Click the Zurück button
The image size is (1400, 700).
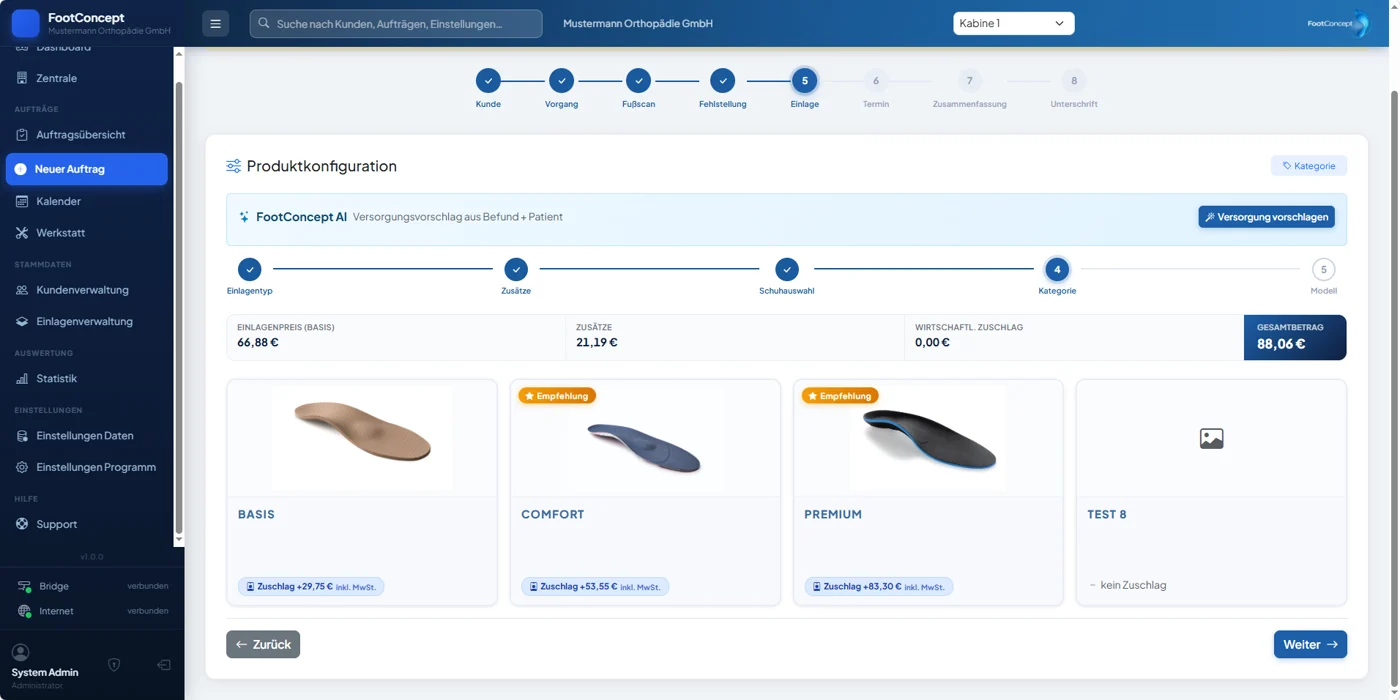pos(263,644)
